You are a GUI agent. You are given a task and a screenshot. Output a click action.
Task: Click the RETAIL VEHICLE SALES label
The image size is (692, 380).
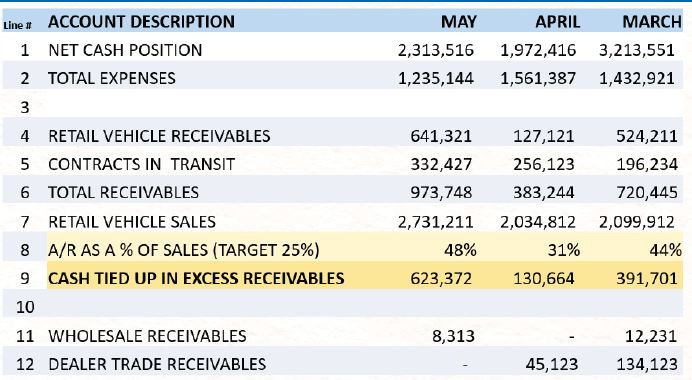point(132,221)
